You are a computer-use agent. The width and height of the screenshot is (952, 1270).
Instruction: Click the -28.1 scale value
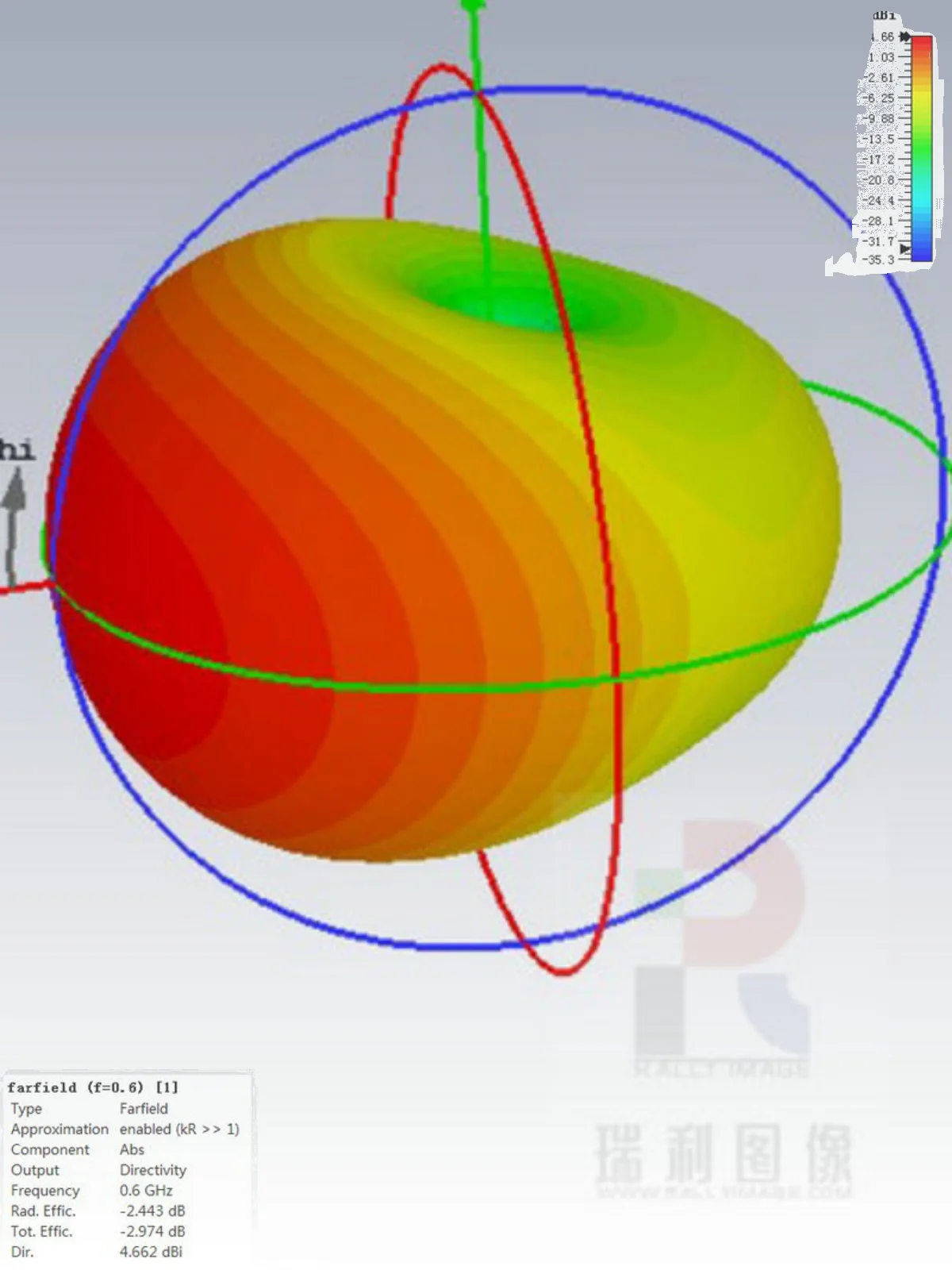pyautogui.click(x=878, y=221)
